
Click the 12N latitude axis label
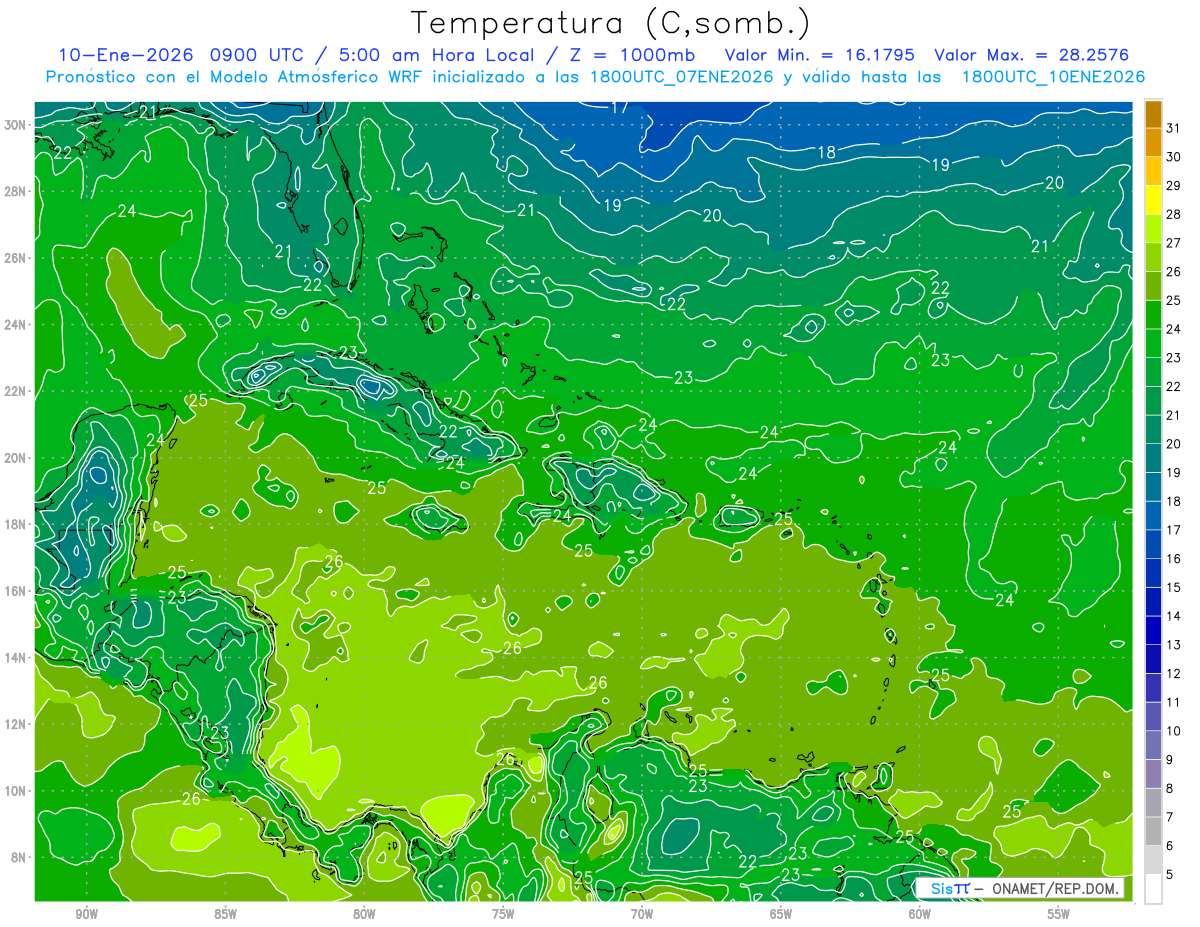click(17, 724)
